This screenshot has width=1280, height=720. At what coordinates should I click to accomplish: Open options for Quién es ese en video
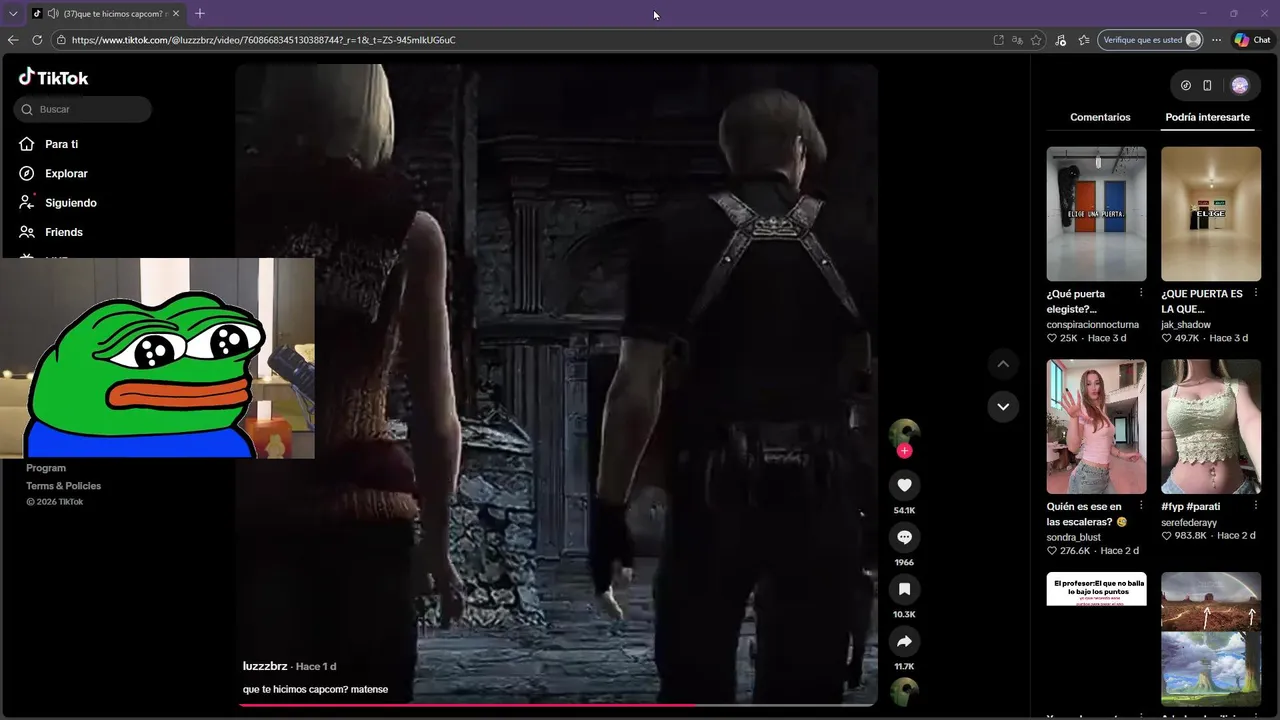coord(1141,506)
